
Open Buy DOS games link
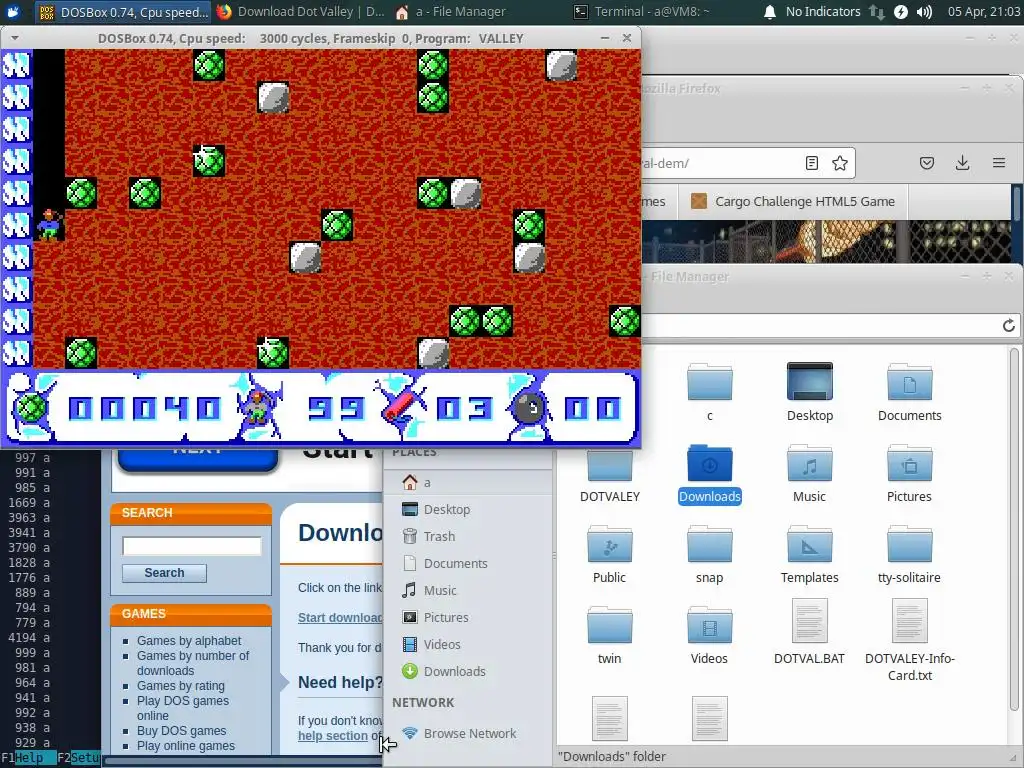pos(181,731)
